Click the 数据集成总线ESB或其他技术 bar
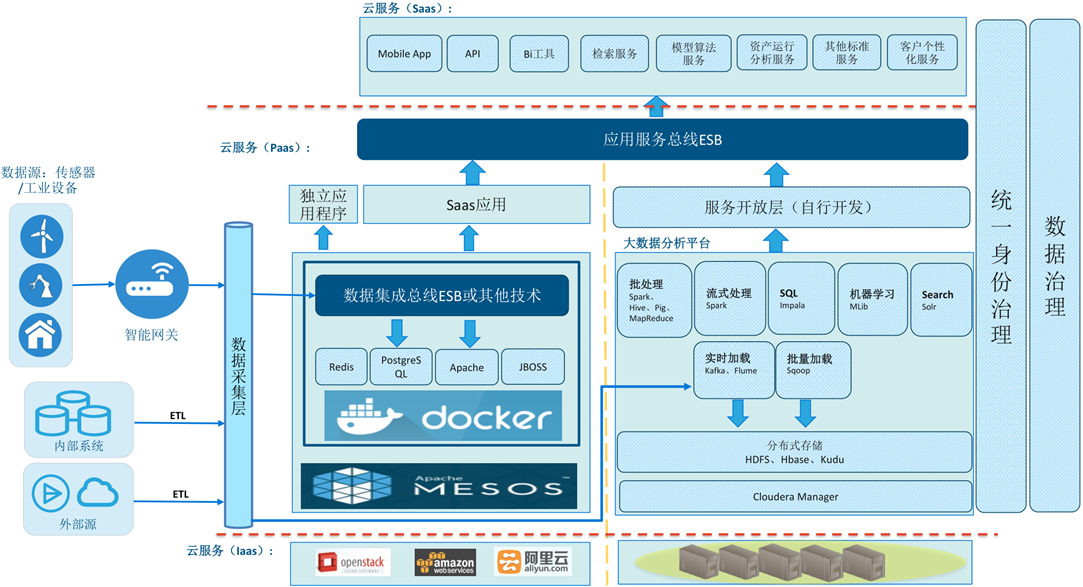1083x587 pixels. click(442, 296)
